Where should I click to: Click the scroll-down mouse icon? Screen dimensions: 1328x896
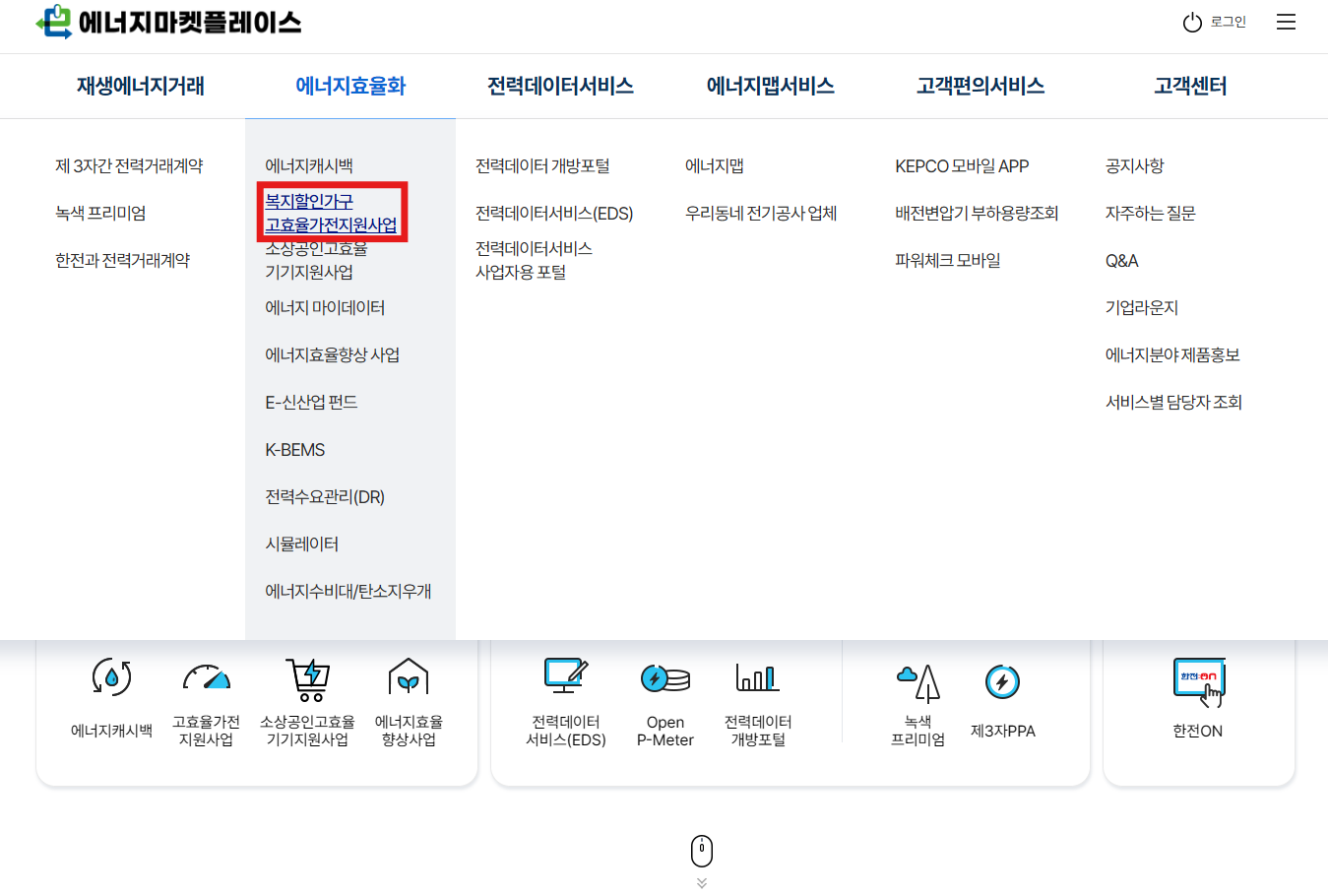[701, 851]
